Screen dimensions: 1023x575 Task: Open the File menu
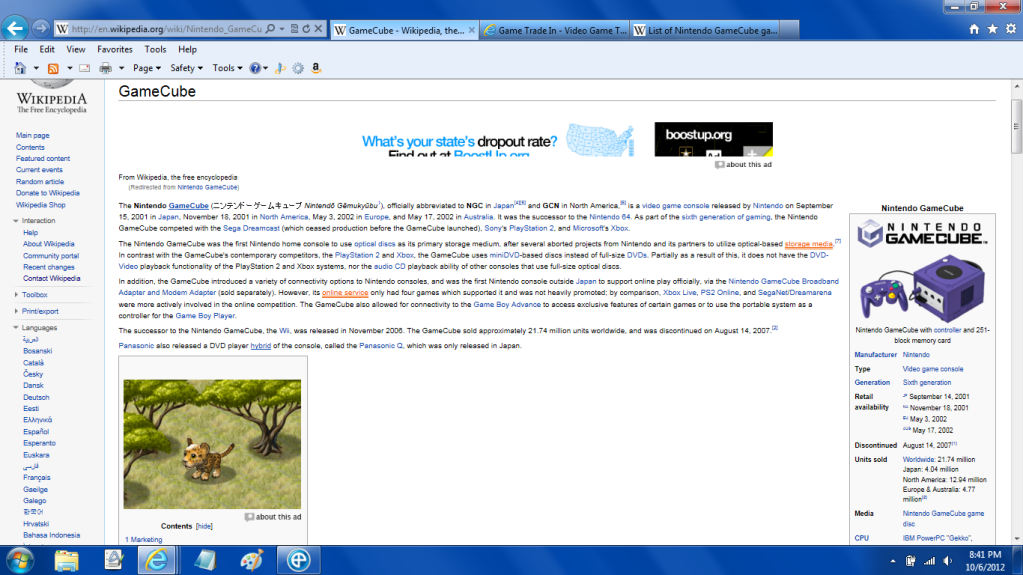[21, 50]
